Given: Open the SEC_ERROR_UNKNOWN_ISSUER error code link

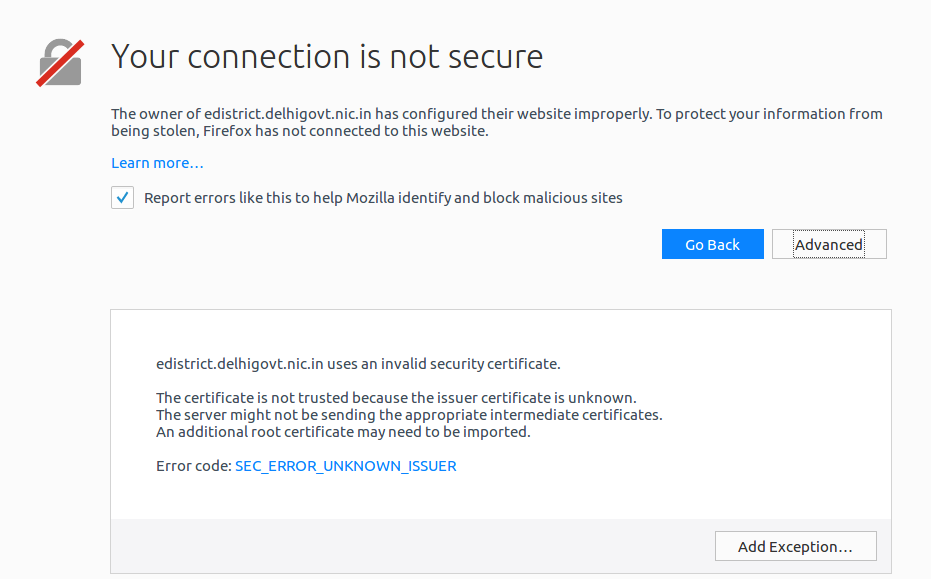Looking at the screenshot, I should (346, 466).
